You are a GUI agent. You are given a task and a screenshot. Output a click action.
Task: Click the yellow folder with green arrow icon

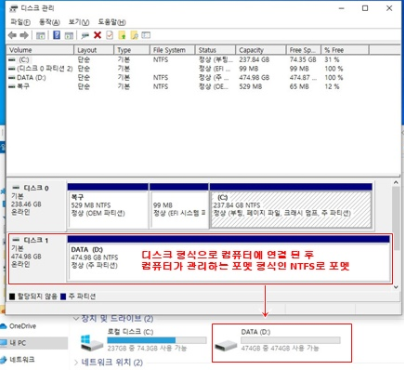coord(122,35)
